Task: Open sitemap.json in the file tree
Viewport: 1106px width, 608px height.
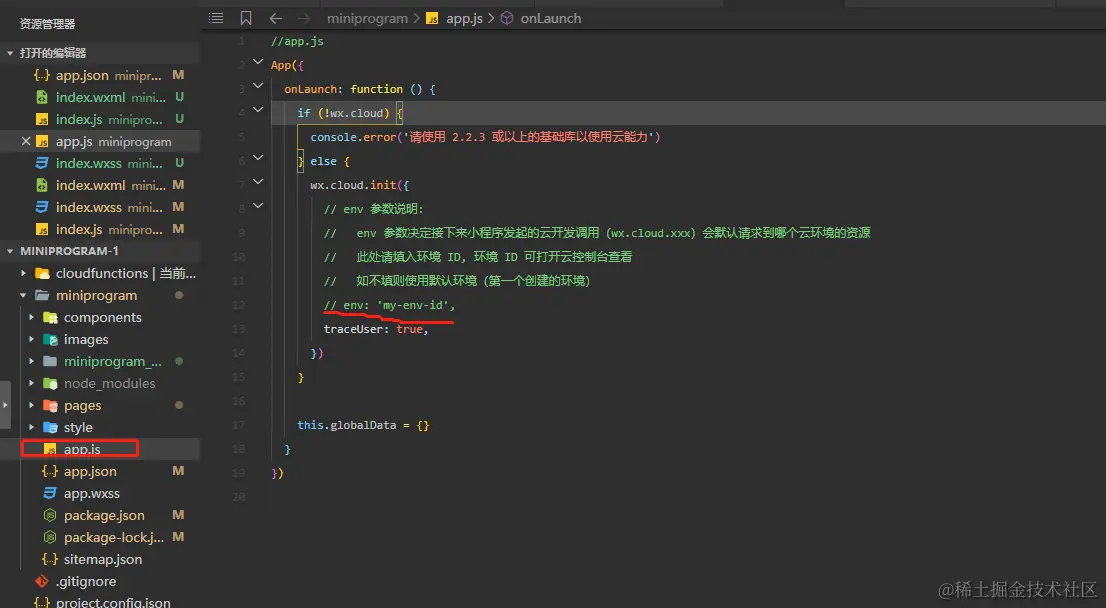Action: pyautogui.click(x=102, y=559)
